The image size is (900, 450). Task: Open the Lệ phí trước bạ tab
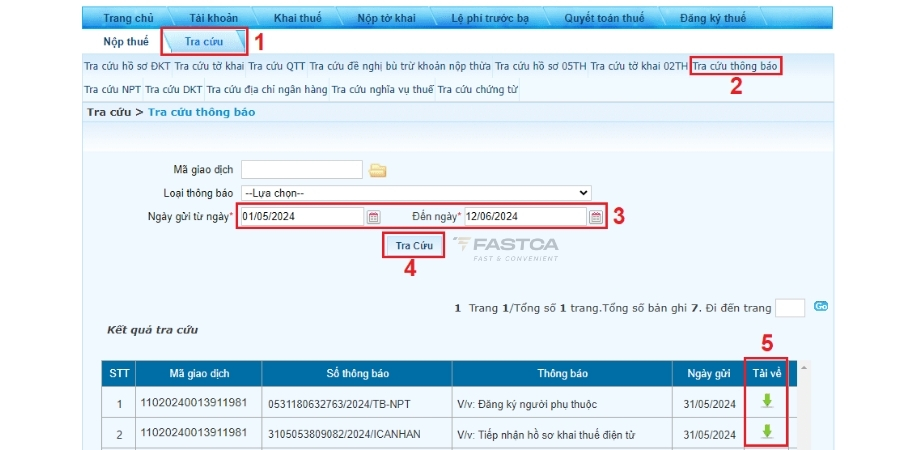click(x=490, y=18)
